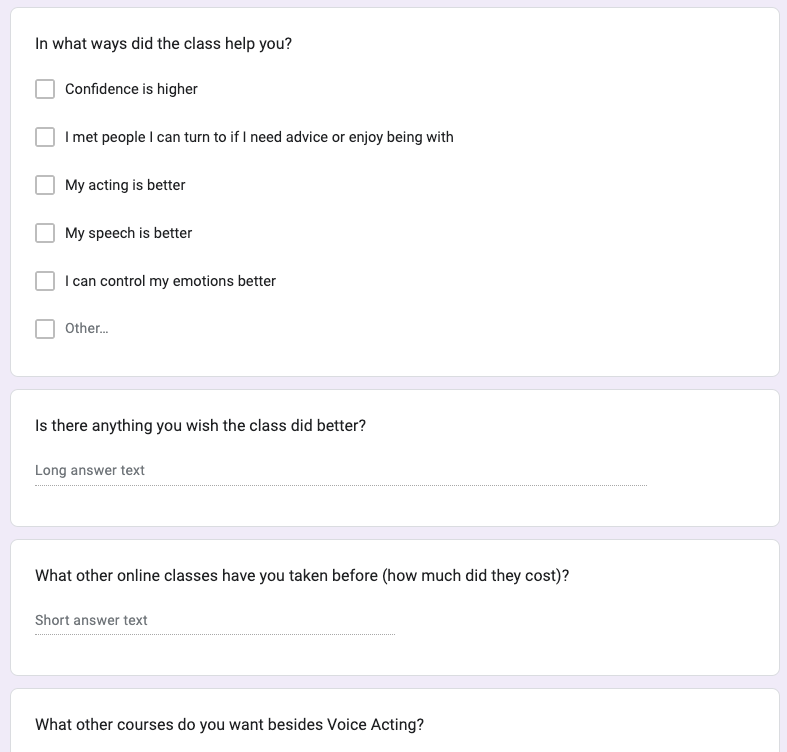Click the 'What other courses do you want' question
The width and height of the screenshot is (787, 752).
click(x=229, y=724)
